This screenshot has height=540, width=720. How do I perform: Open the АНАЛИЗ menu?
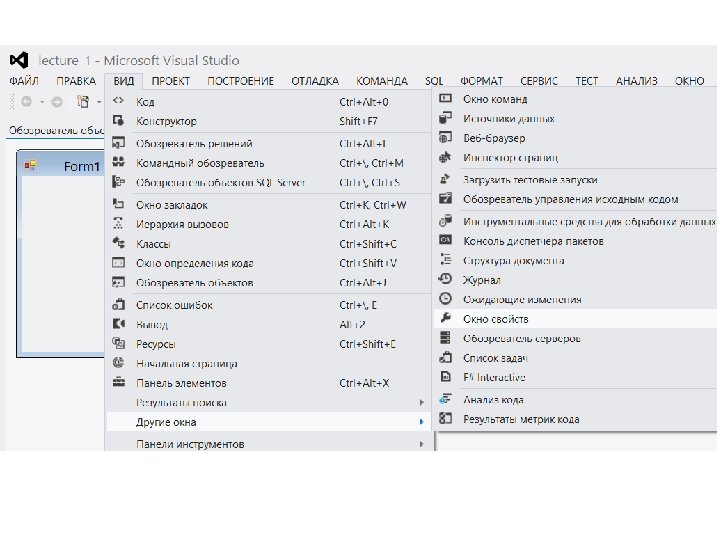636,81
